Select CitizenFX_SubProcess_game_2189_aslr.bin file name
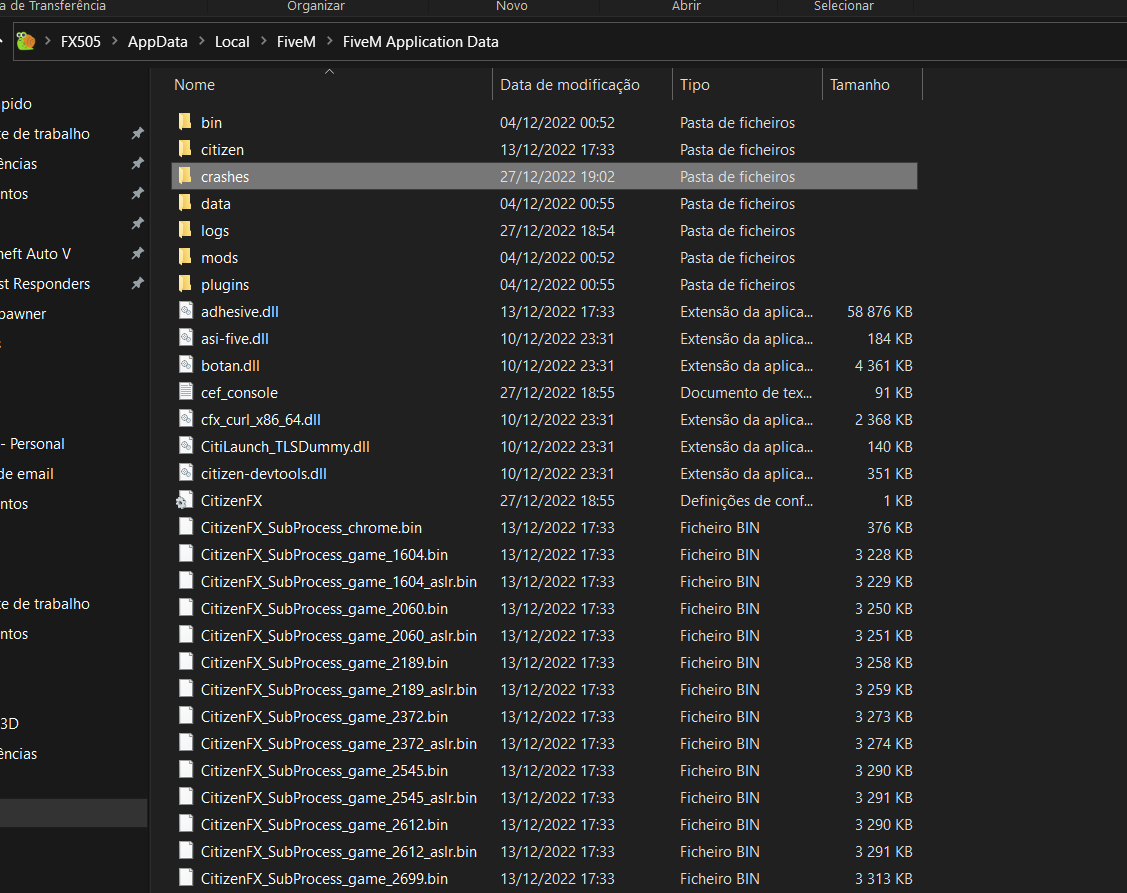The width and height of the screenshot is (1127, 893). click(339, 690)
